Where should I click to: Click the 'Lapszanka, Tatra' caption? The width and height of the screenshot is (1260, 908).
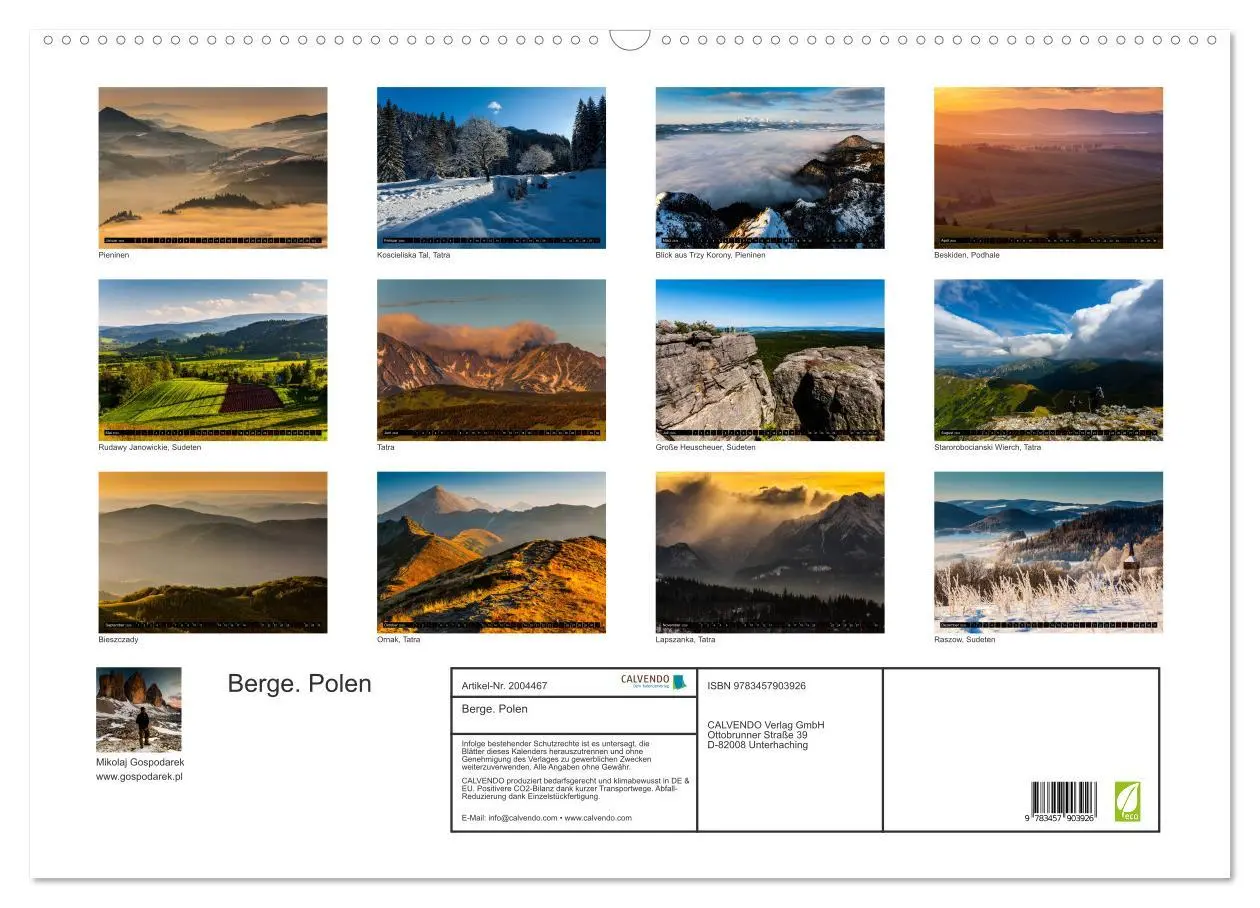(x=686, y=640)
